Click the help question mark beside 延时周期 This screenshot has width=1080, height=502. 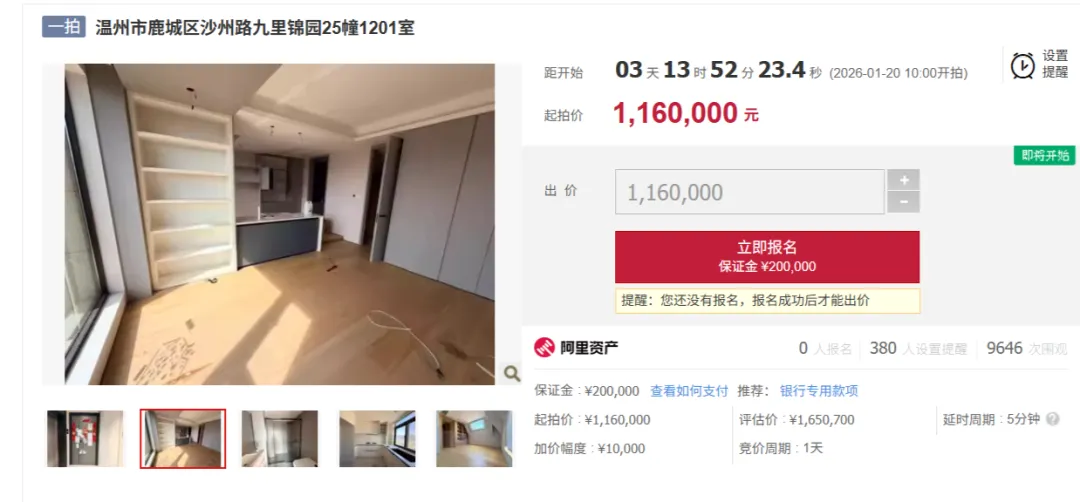coord(1052,419)
